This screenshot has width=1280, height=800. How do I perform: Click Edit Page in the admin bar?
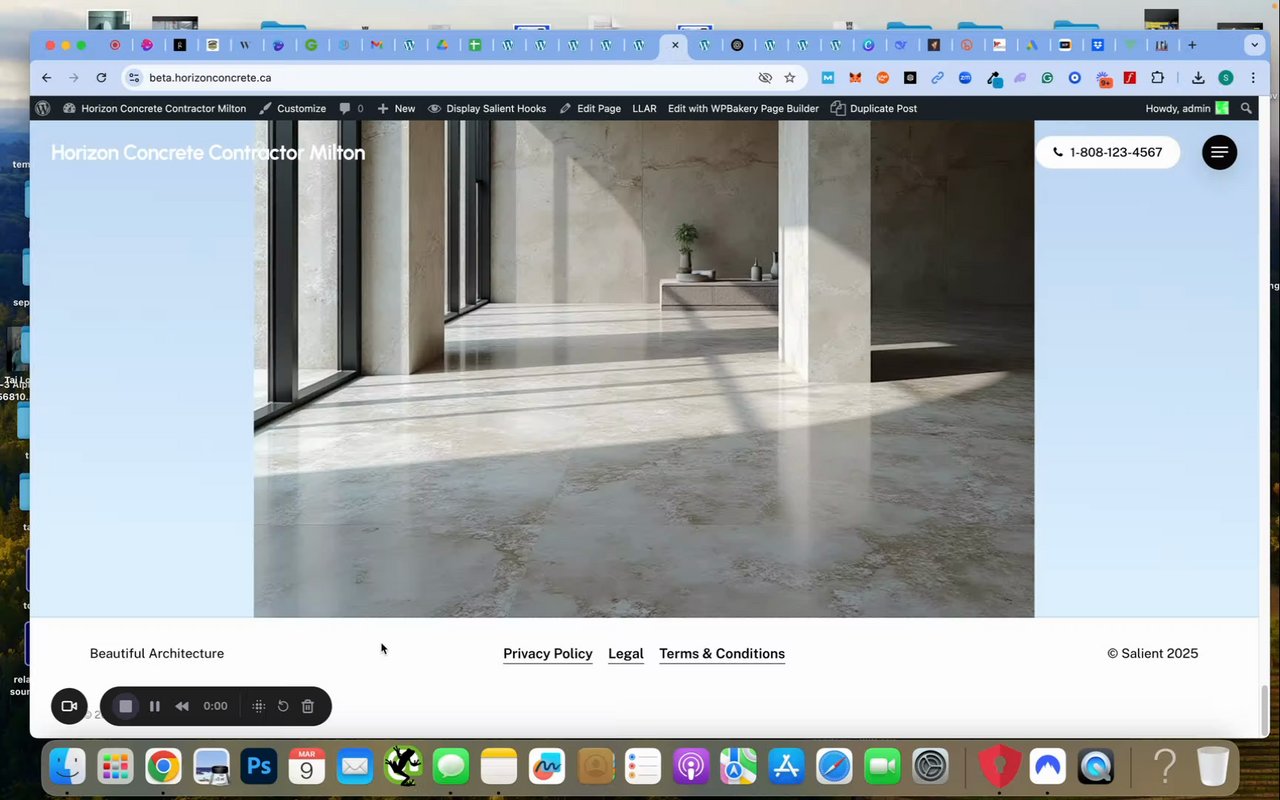coord(590,108)
